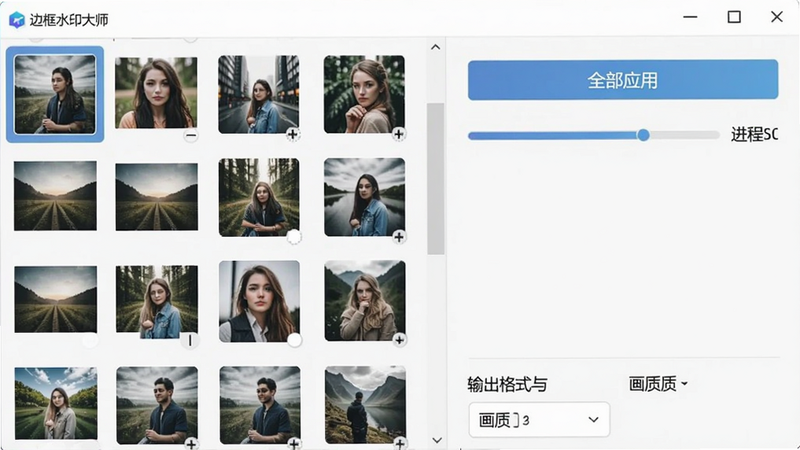Click the minus icon on the close-up woman portrait
This screenshot has width=800, height=450.
[x=191, y=136]
